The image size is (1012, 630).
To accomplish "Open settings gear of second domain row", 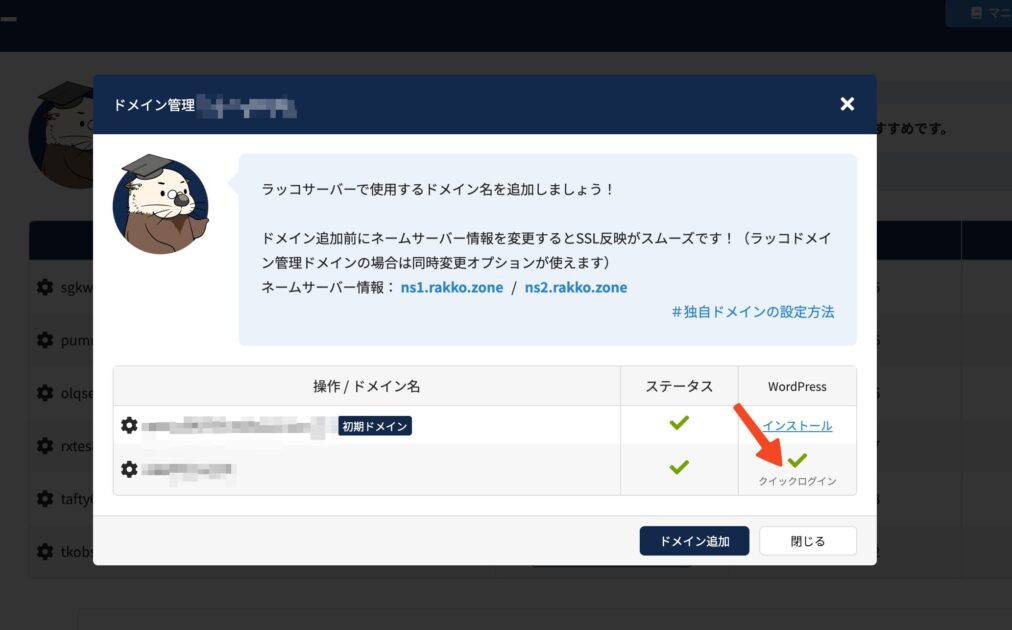I will 129,469.
